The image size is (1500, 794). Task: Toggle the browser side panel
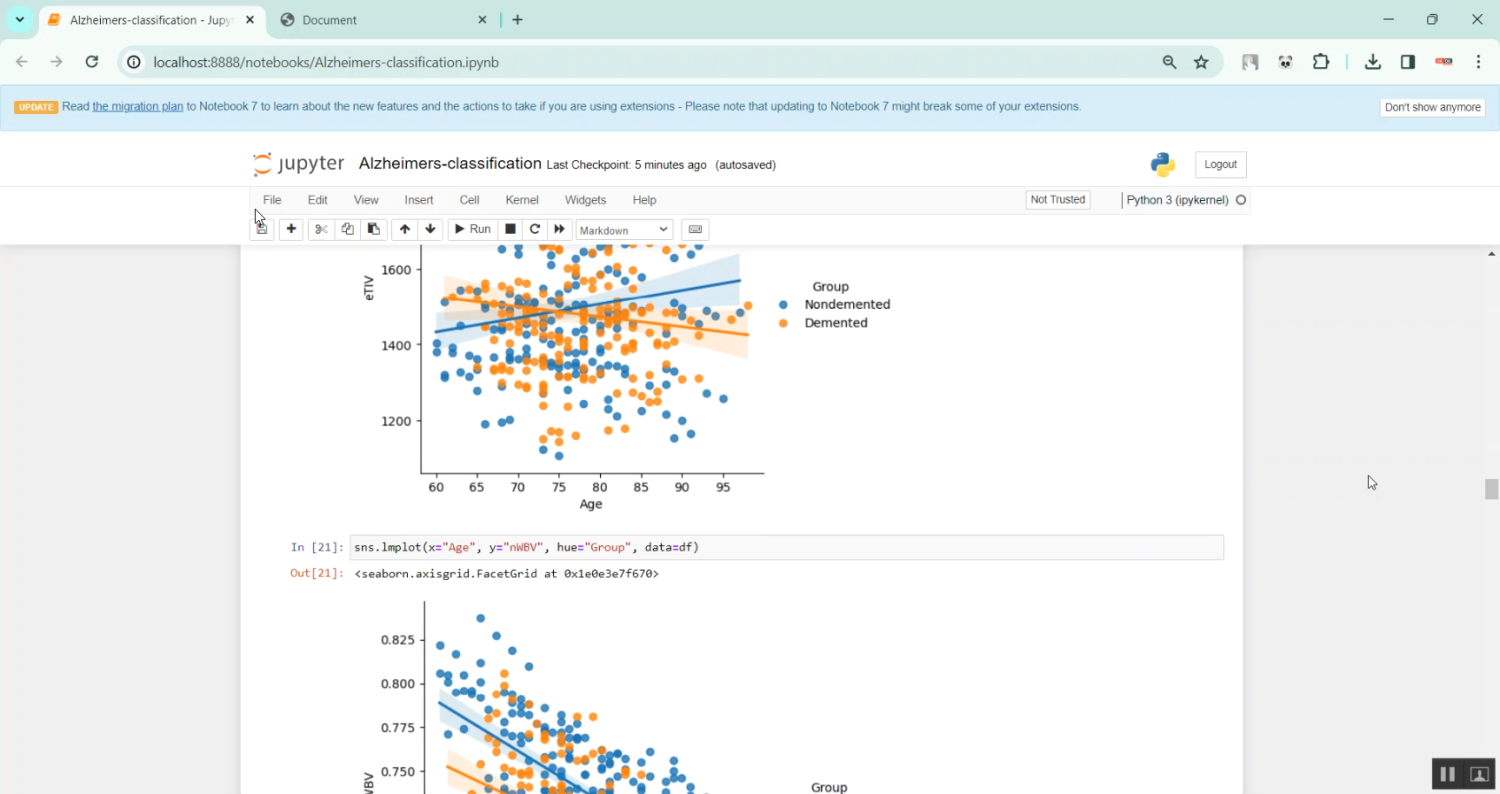pos(1408,62)
